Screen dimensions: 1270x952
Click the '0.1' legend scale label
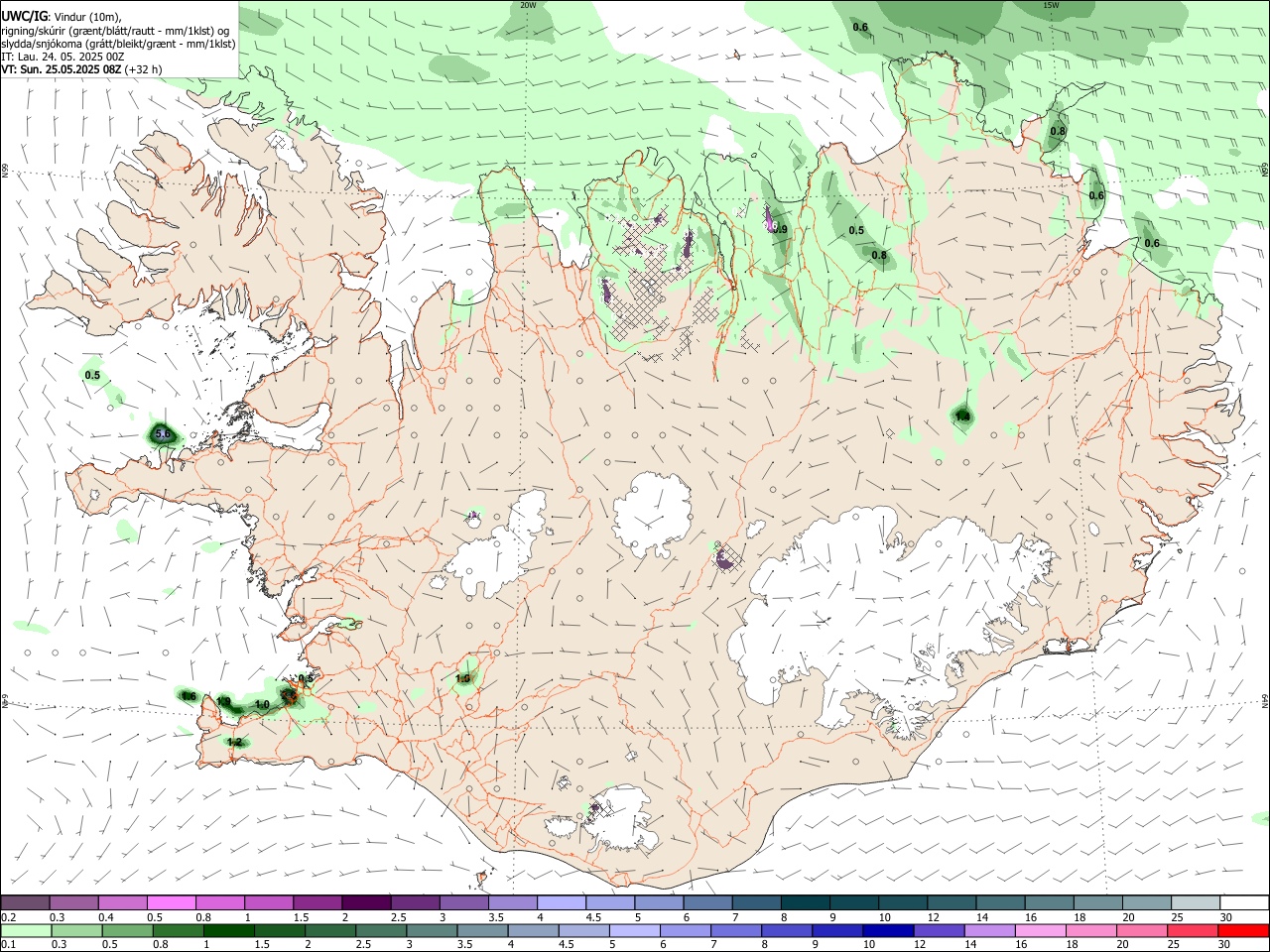pos(7,945)
